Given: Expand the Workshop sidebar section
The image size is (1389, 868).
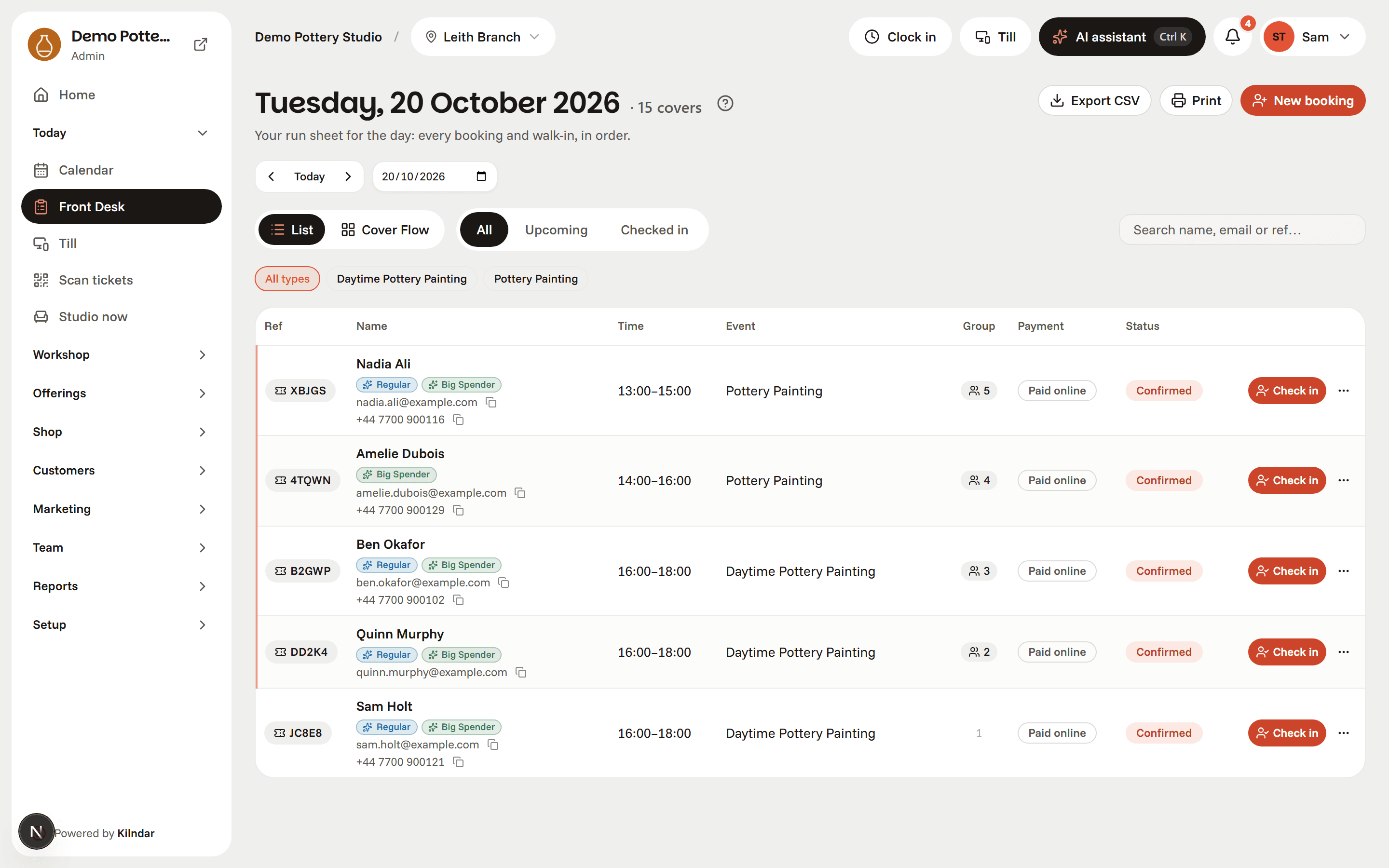Looking at the screenshot, I should (x=121, y=355).
